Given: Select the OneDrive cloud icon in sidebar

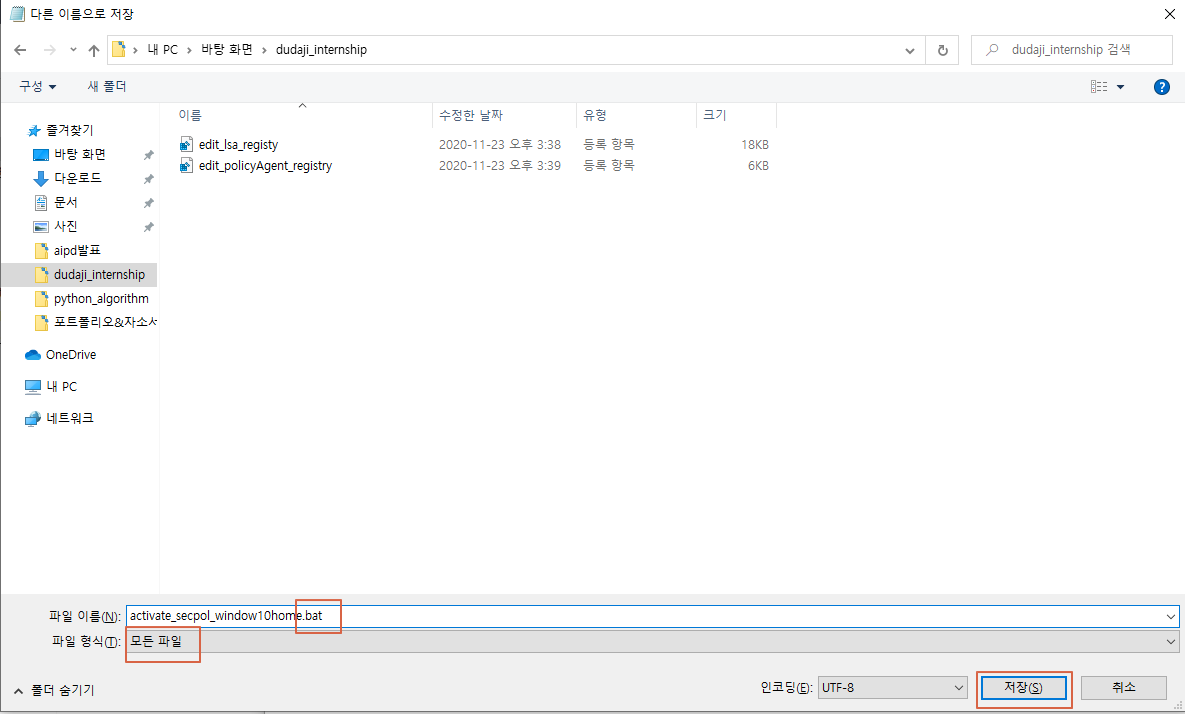Looking at the screenshot, I should (33, 355).
